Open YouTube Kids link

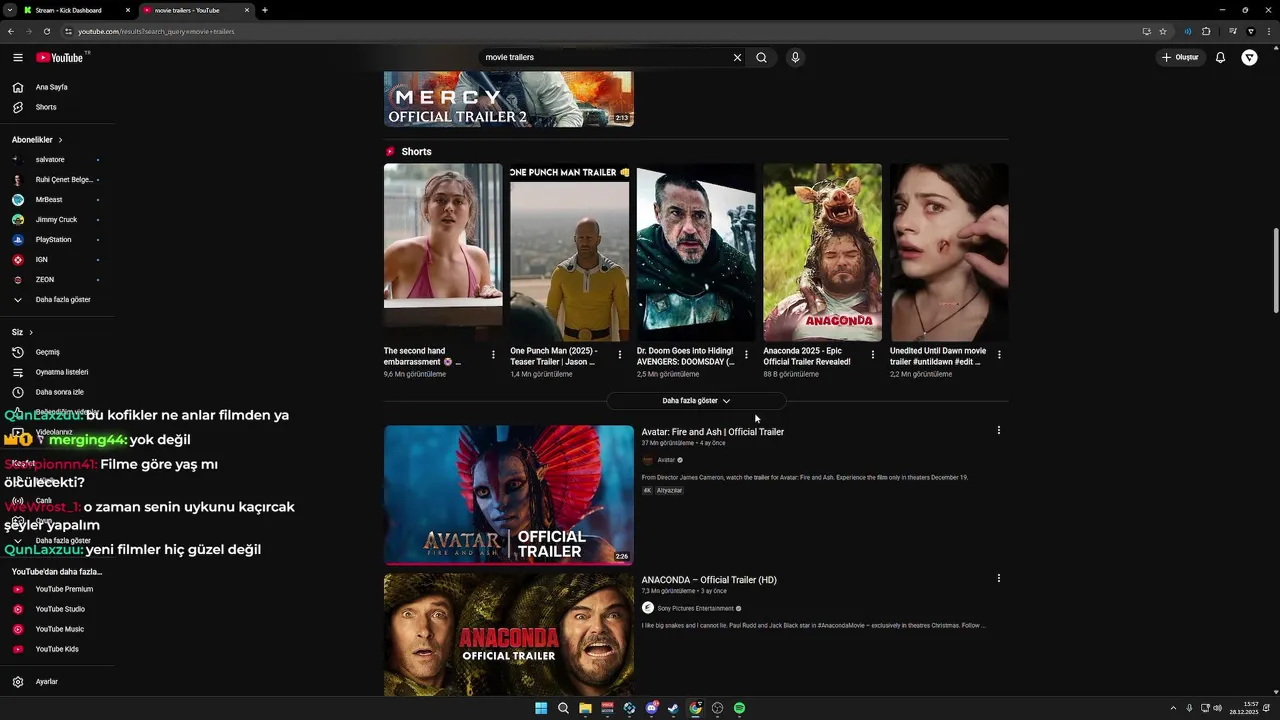point(57,649)
